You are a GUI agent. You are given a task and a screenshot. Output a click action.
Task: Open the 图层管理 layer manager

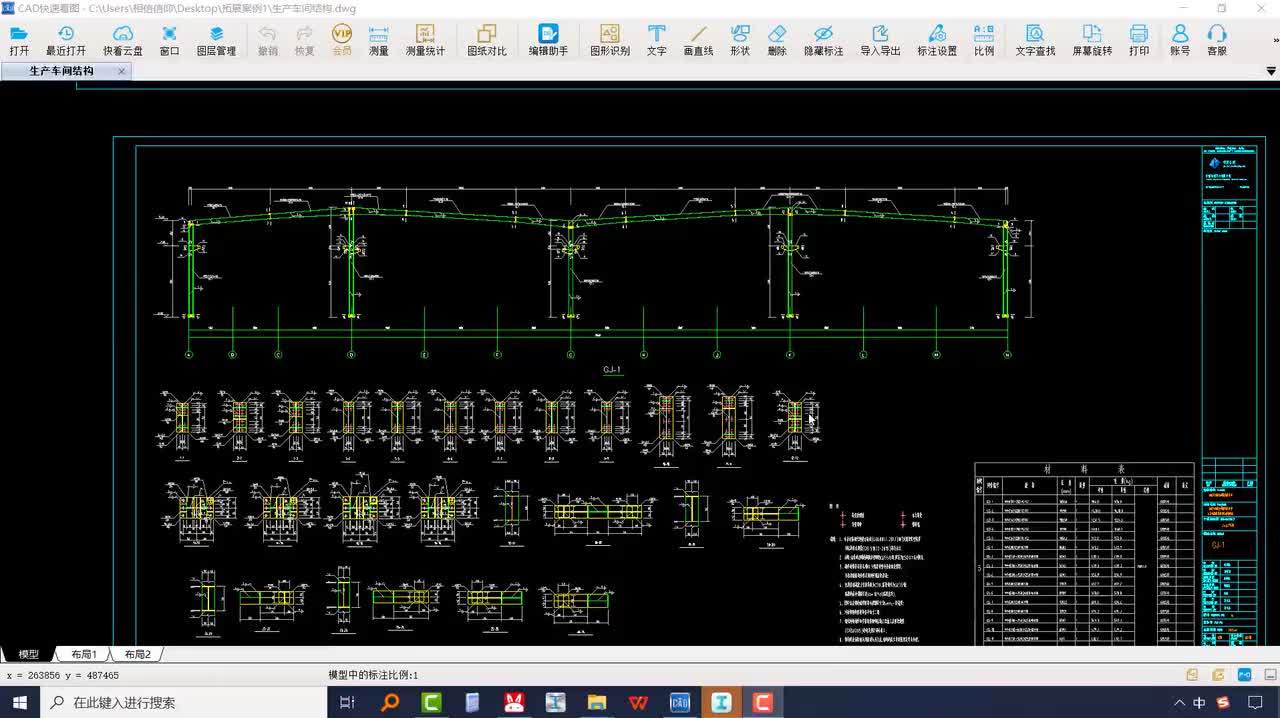coord(216,40)
